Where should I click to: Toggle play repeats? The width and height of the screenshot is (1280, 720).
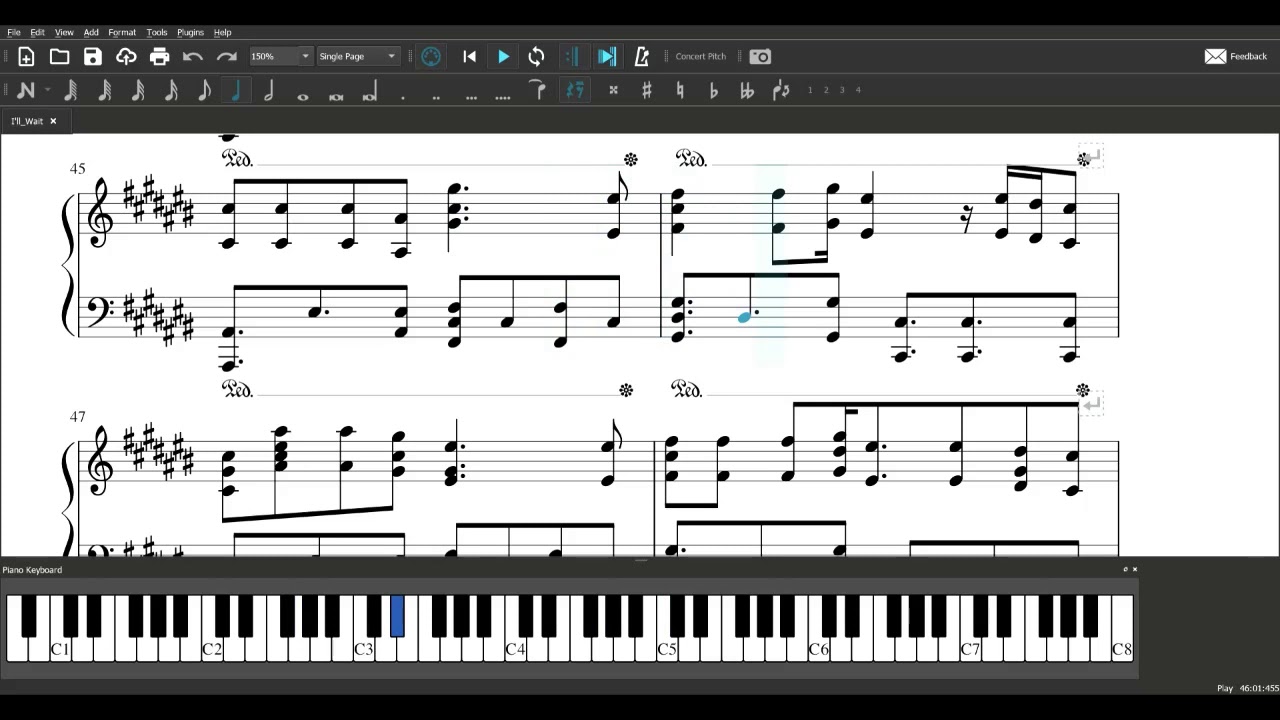pos(572,57)
